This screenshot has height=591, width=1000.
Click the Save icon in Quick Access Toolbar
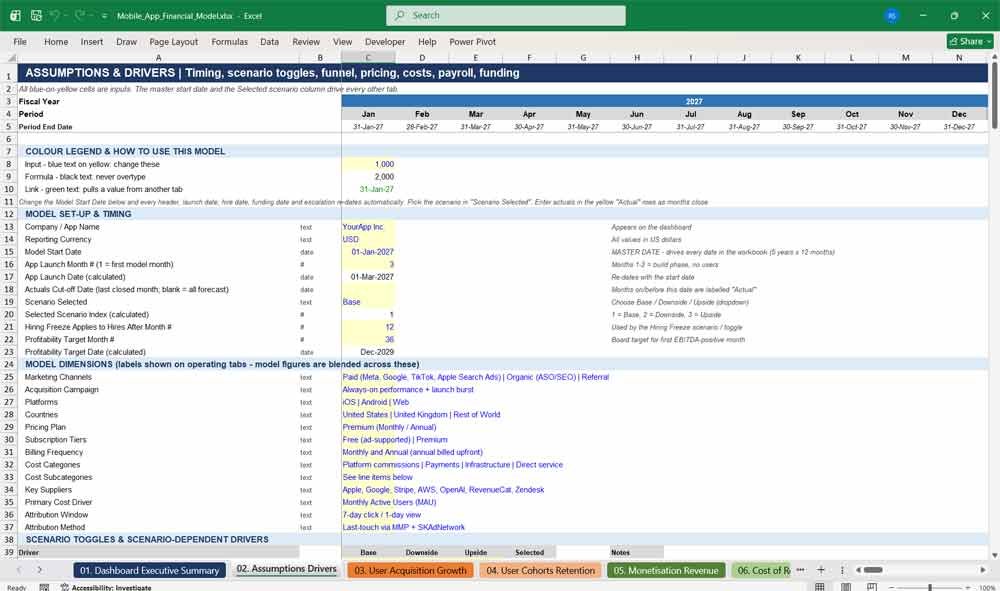[36, 15]
